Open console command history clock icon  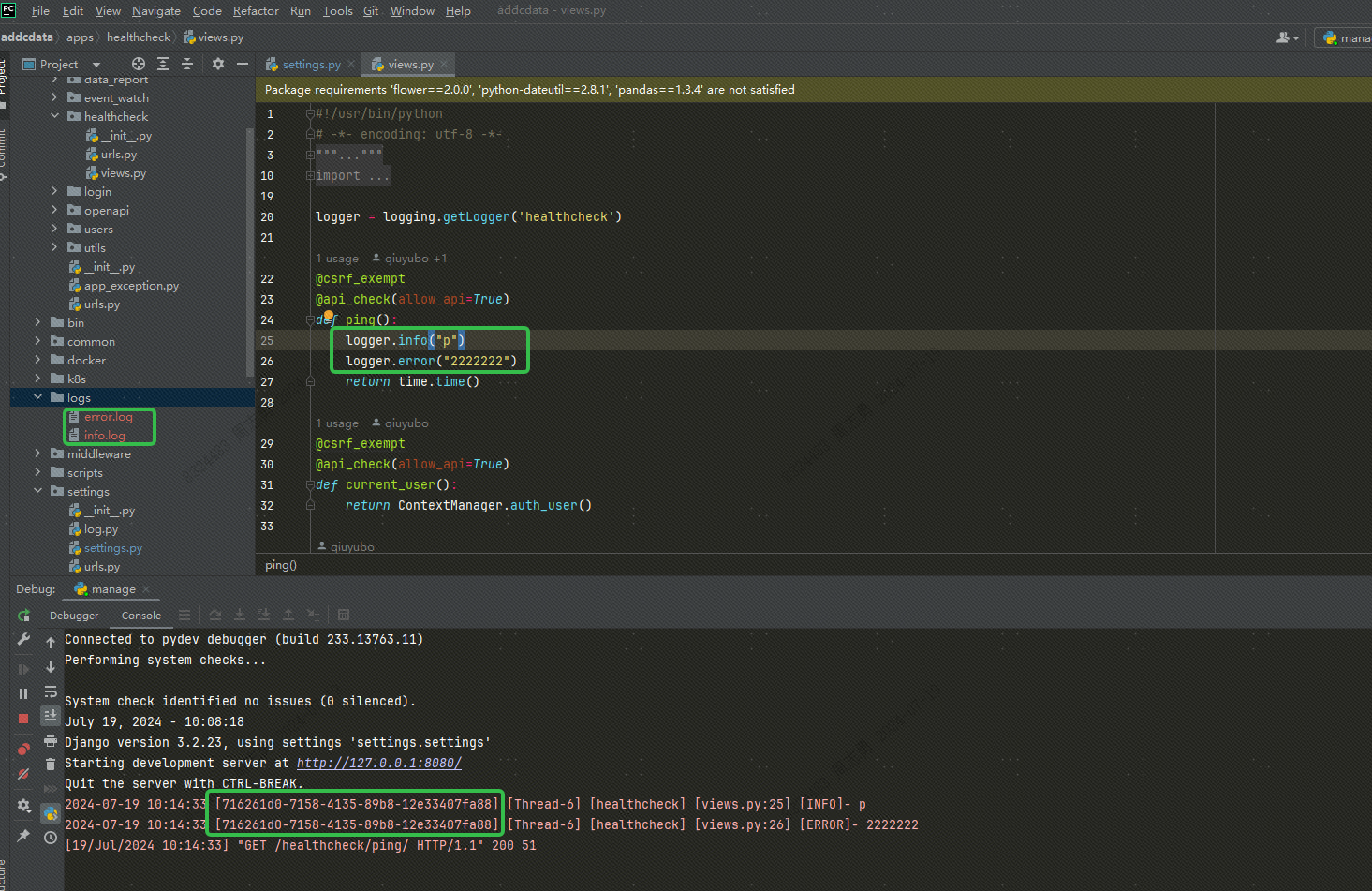pos(51,838)
